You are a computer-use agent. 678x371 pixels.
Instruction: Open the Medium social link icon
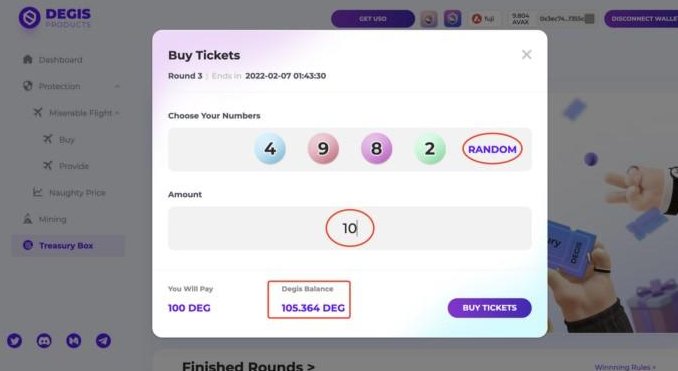tap(74, 341)
